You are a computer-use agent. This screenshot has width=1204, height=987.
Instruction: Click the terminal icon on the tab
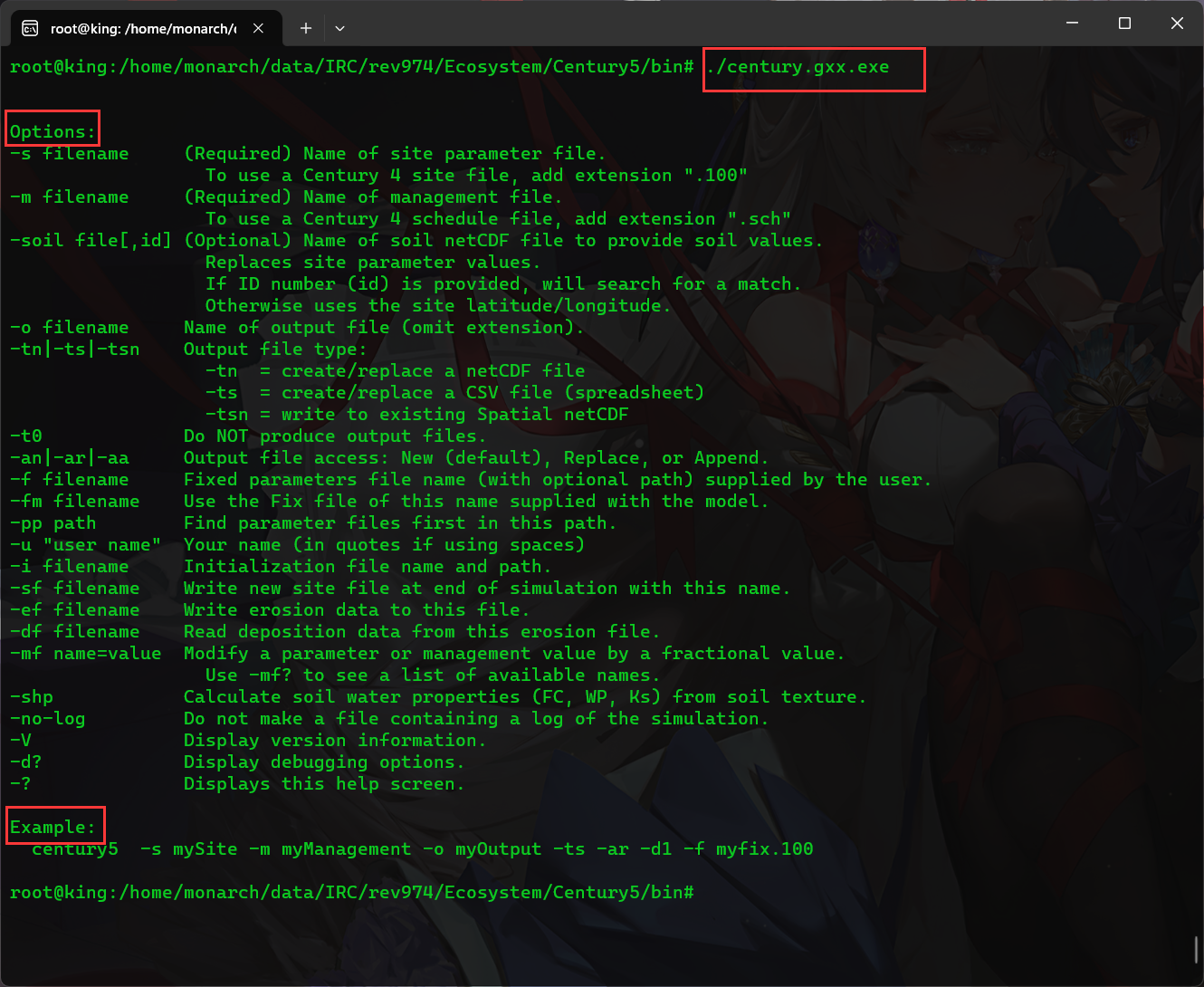tap(30, 28)
